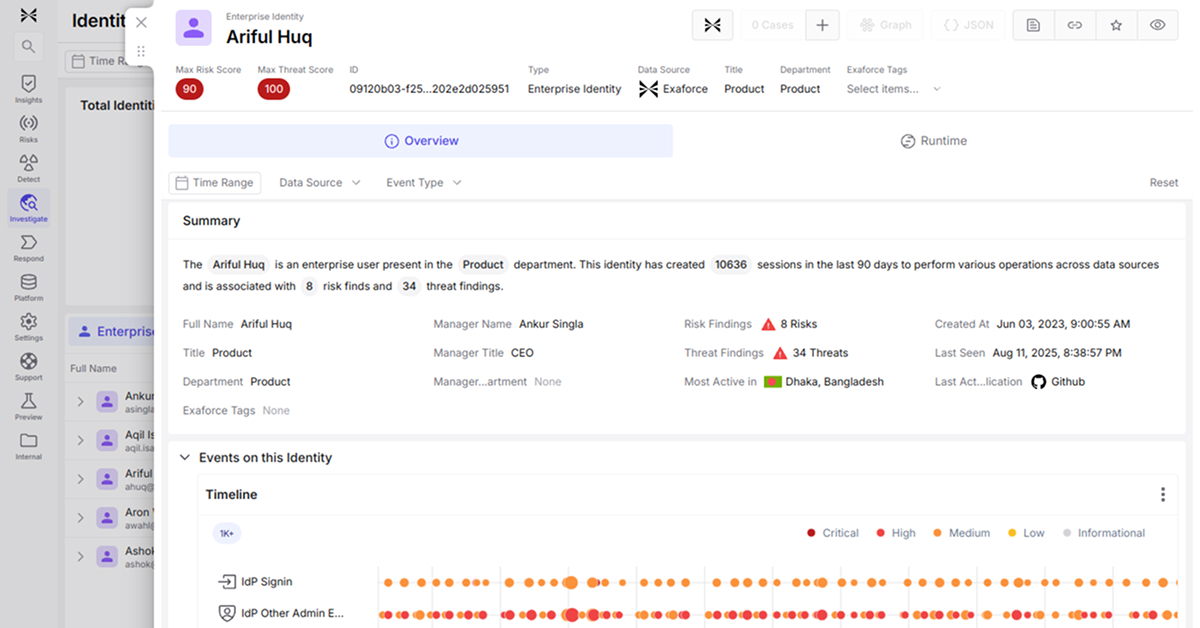
Task: Select the Investigate sidebar icon
Action: click(28, 208)
